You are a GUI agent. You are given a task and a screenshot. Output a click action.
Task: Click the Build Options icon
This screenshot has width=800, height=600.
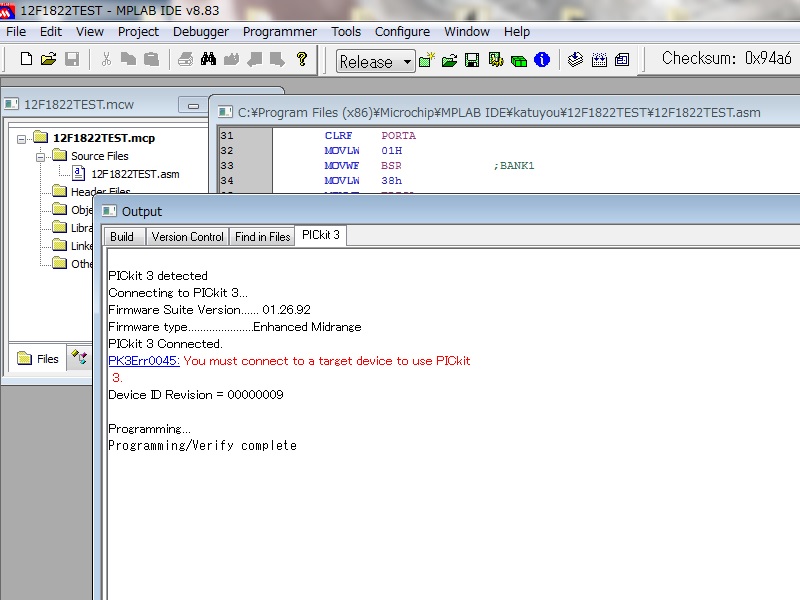[495, 61]
